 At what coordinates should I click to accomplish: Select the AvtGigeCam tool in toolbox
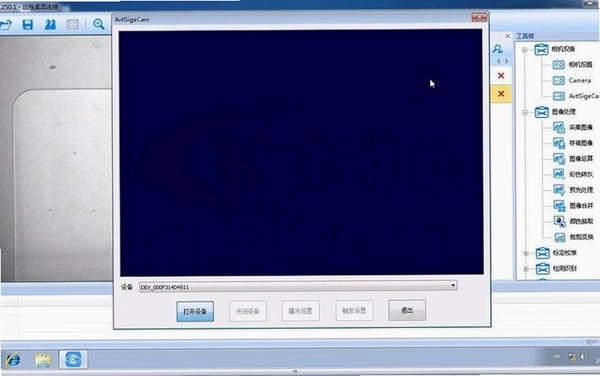(x=576, y=96)
